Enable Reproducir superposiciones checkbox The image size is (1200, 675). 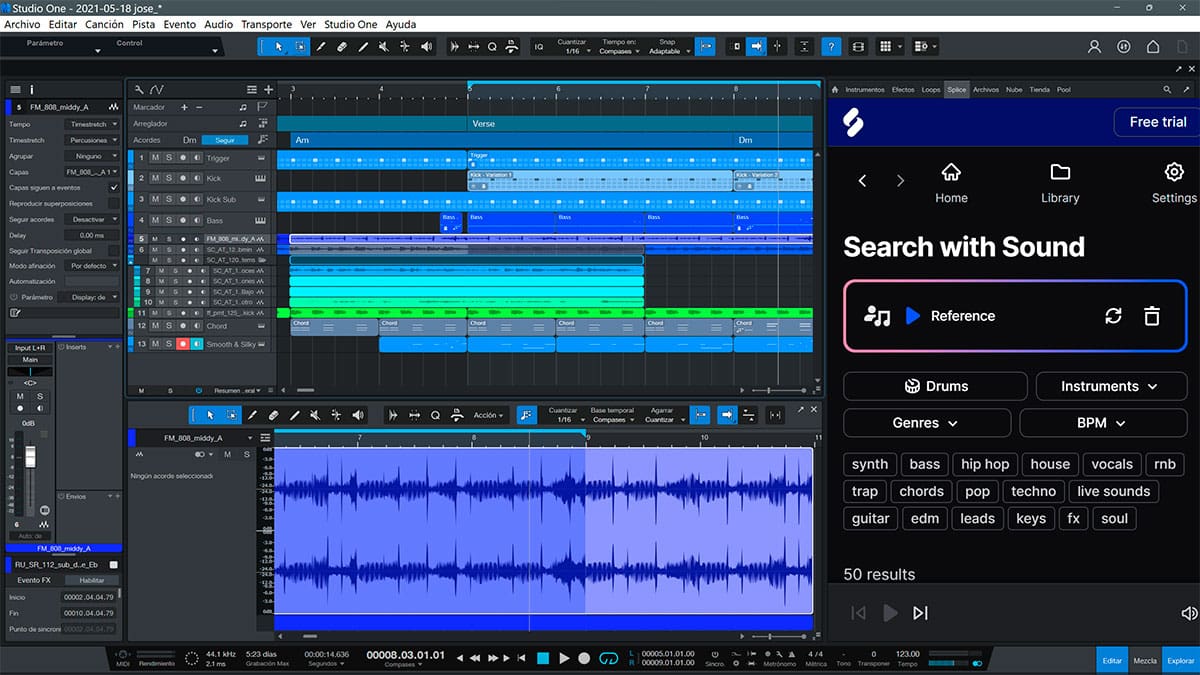point(113,203)
